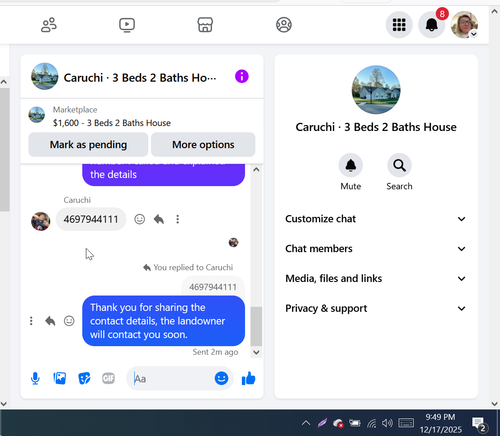Attach a photo using the image icon
Screen dimensions: 500x436
[x=60, y=378]
